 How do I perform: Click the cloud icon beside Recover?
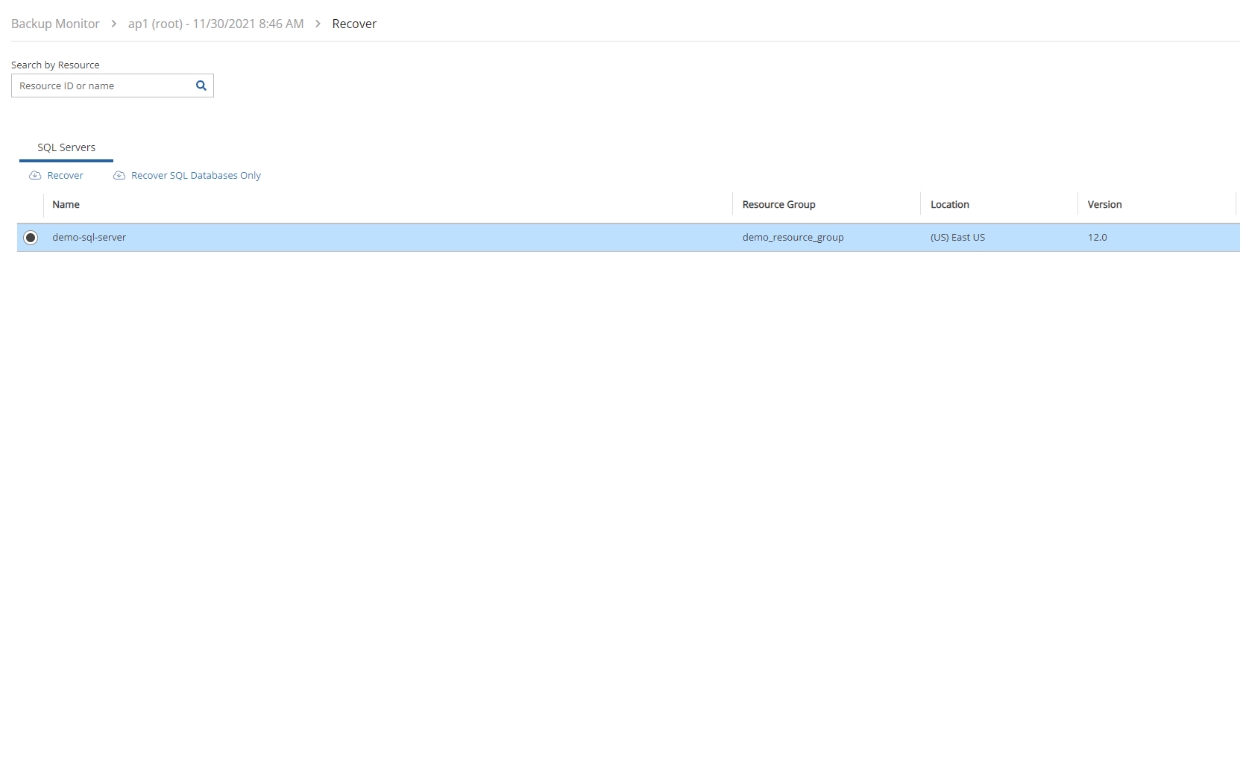(35, 176)
